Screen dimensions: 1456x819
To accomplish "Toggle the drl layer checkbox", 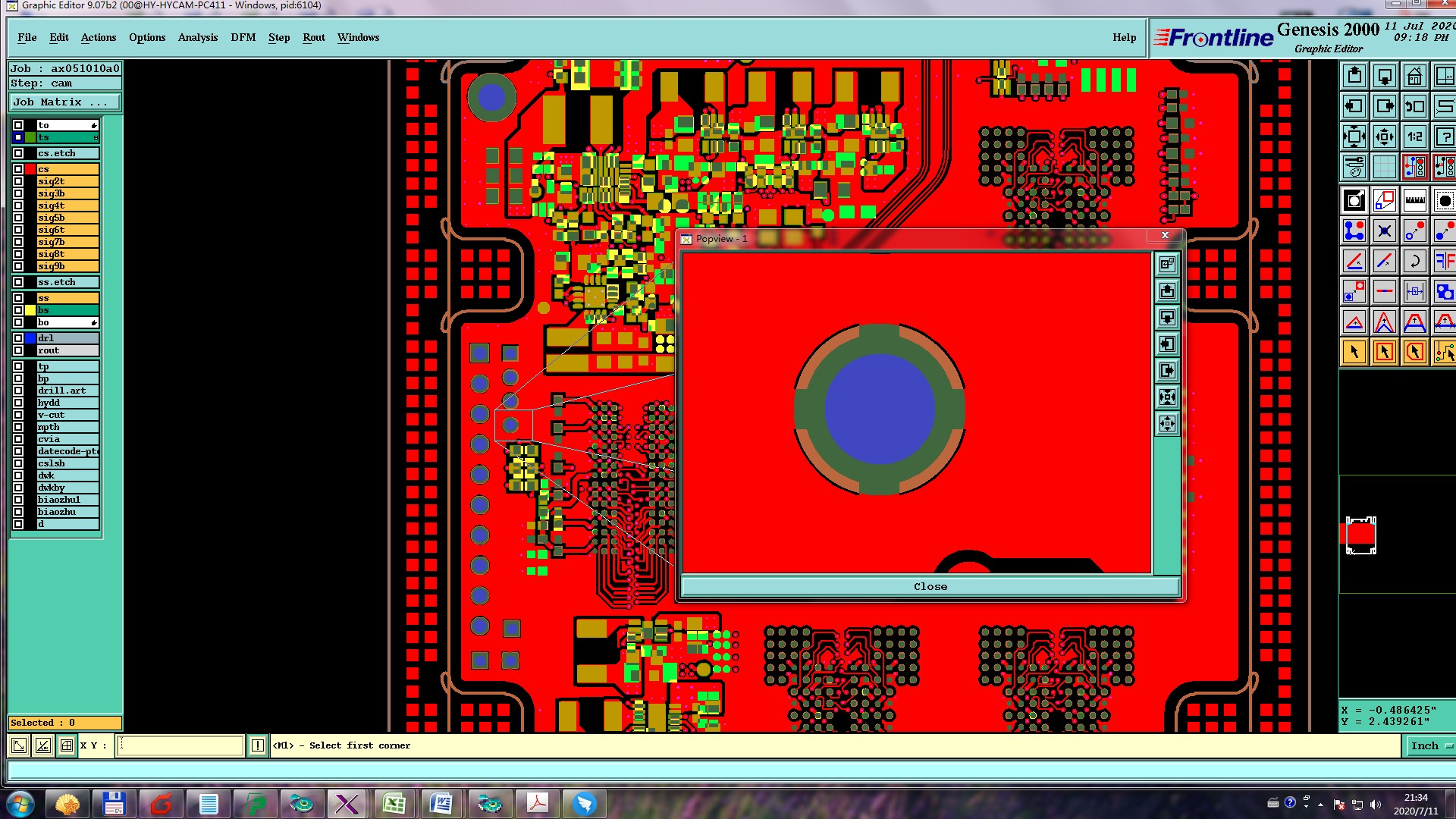I will [x=18, y=338].
